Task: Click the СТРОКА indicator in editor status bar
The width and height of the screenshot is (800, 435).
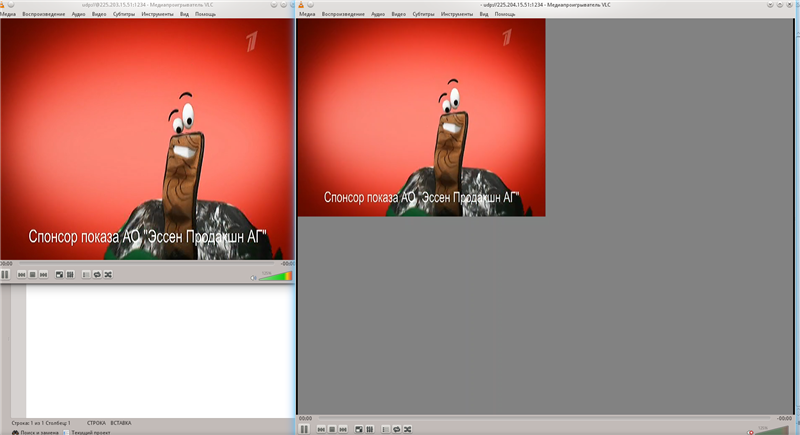Action: [96, 423]
